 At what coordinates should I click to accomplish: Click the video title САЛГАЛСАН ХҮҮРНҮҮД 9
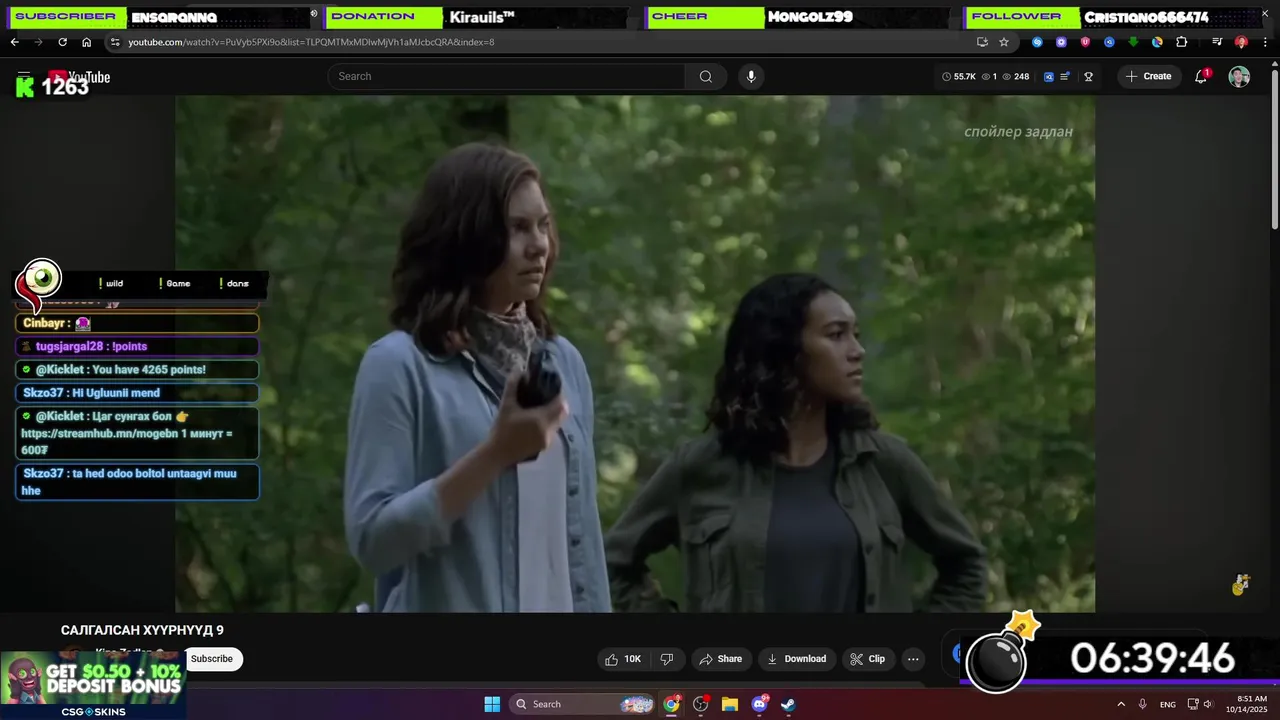(142, 630)
